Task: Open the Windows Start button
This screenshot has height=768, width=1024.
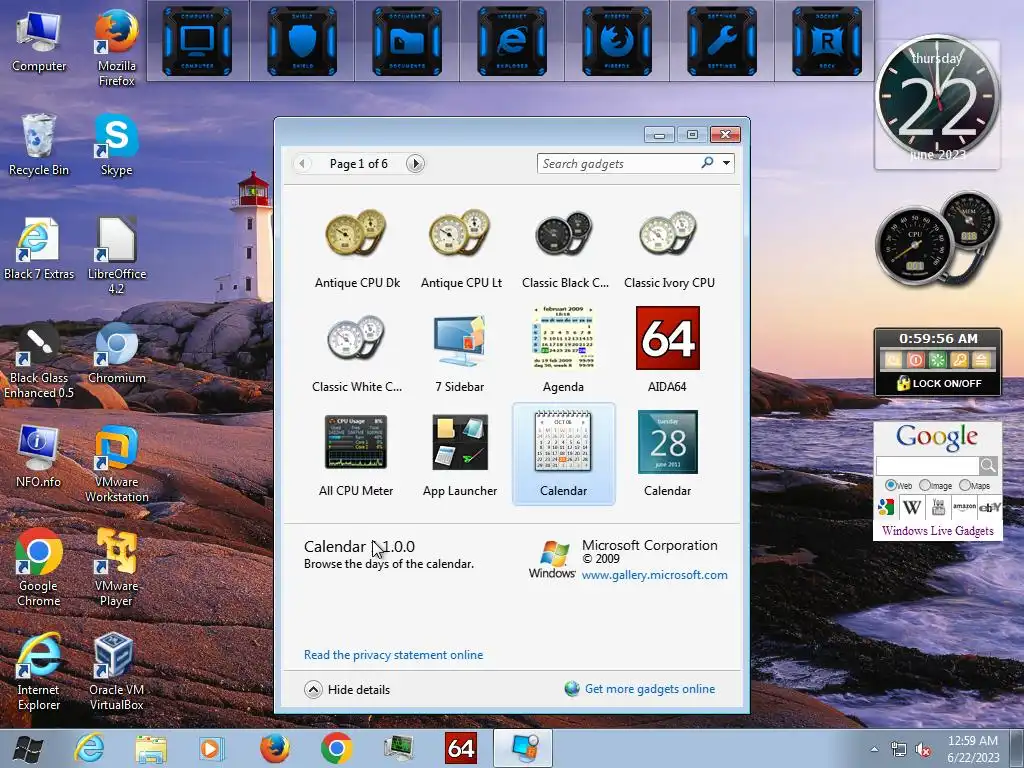Action: click(28, 749)
